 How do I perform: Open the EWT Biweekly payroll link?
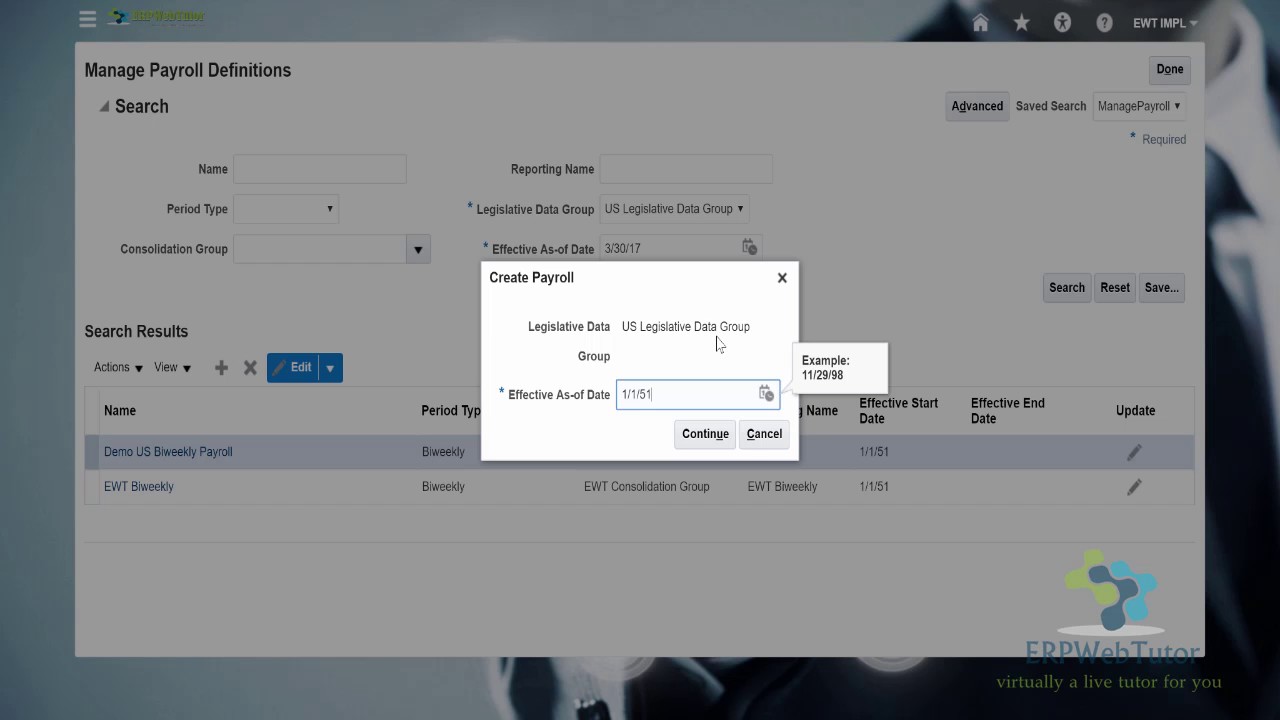click(x=139, y=487)
